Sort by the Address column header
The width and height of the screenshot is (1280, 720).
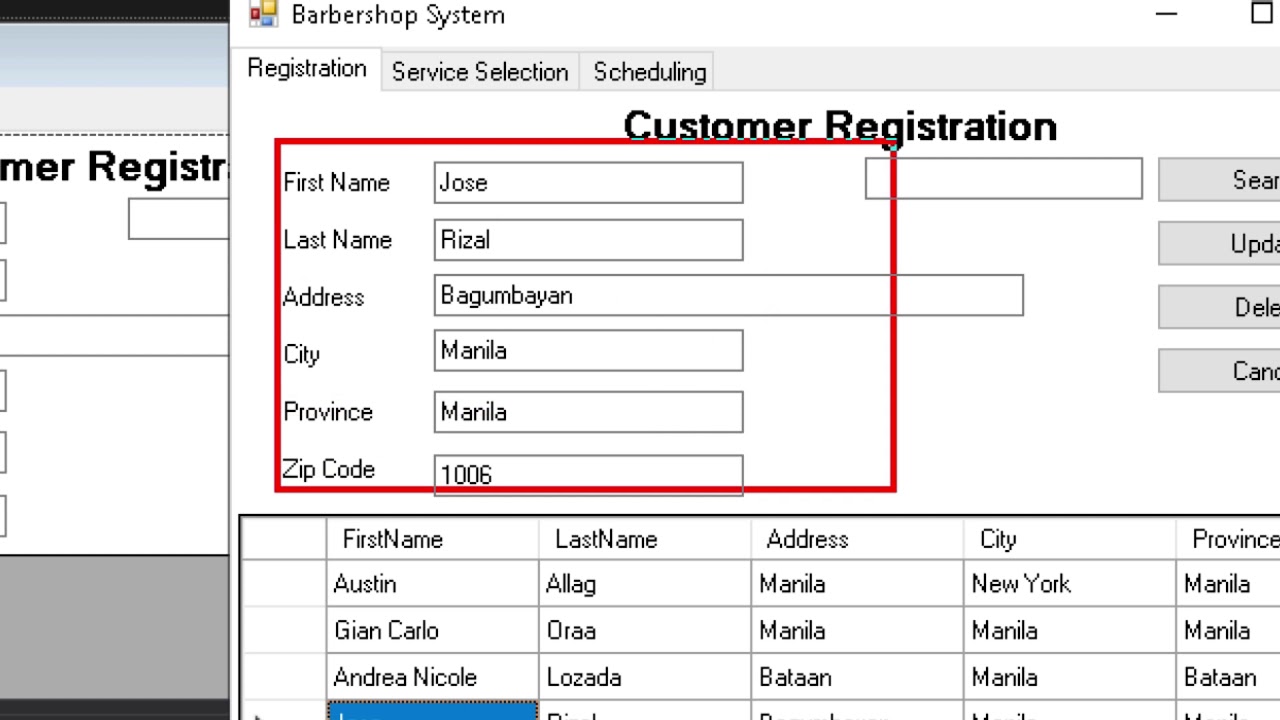coord(857,539)
